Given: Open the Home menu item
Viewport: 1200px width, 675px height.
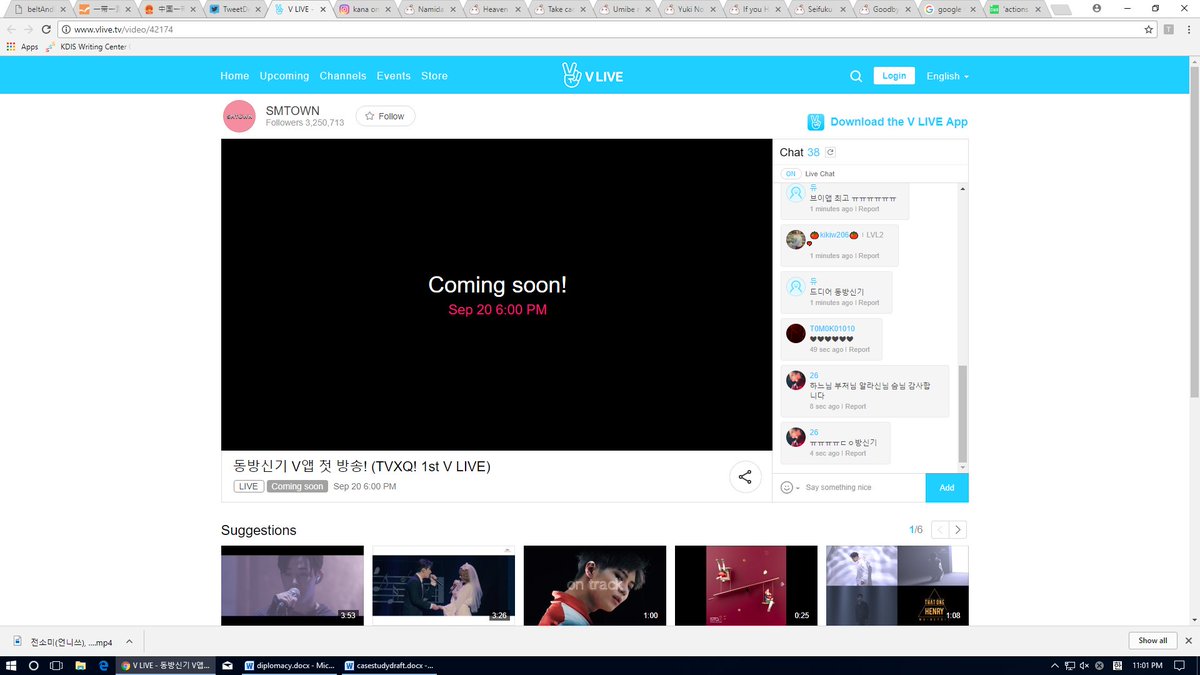Looking at the screenshot, I should click(235, 76).
